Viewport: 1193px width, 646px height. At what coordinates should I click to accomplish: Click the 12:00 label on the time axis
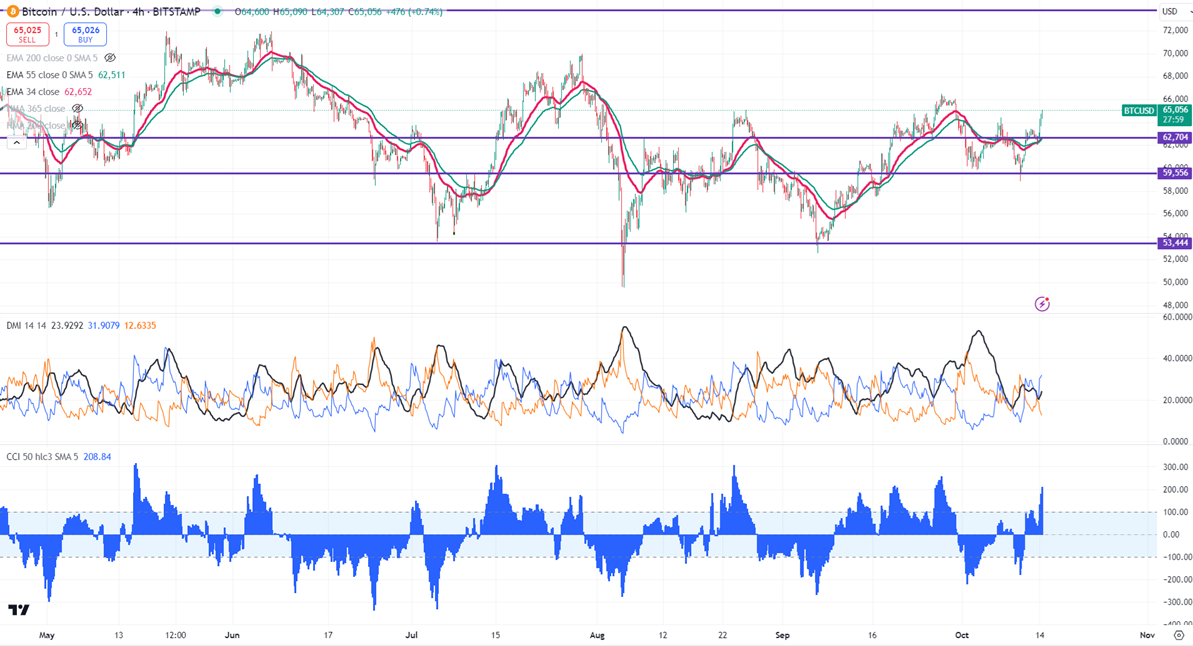(x=176, y=635)
